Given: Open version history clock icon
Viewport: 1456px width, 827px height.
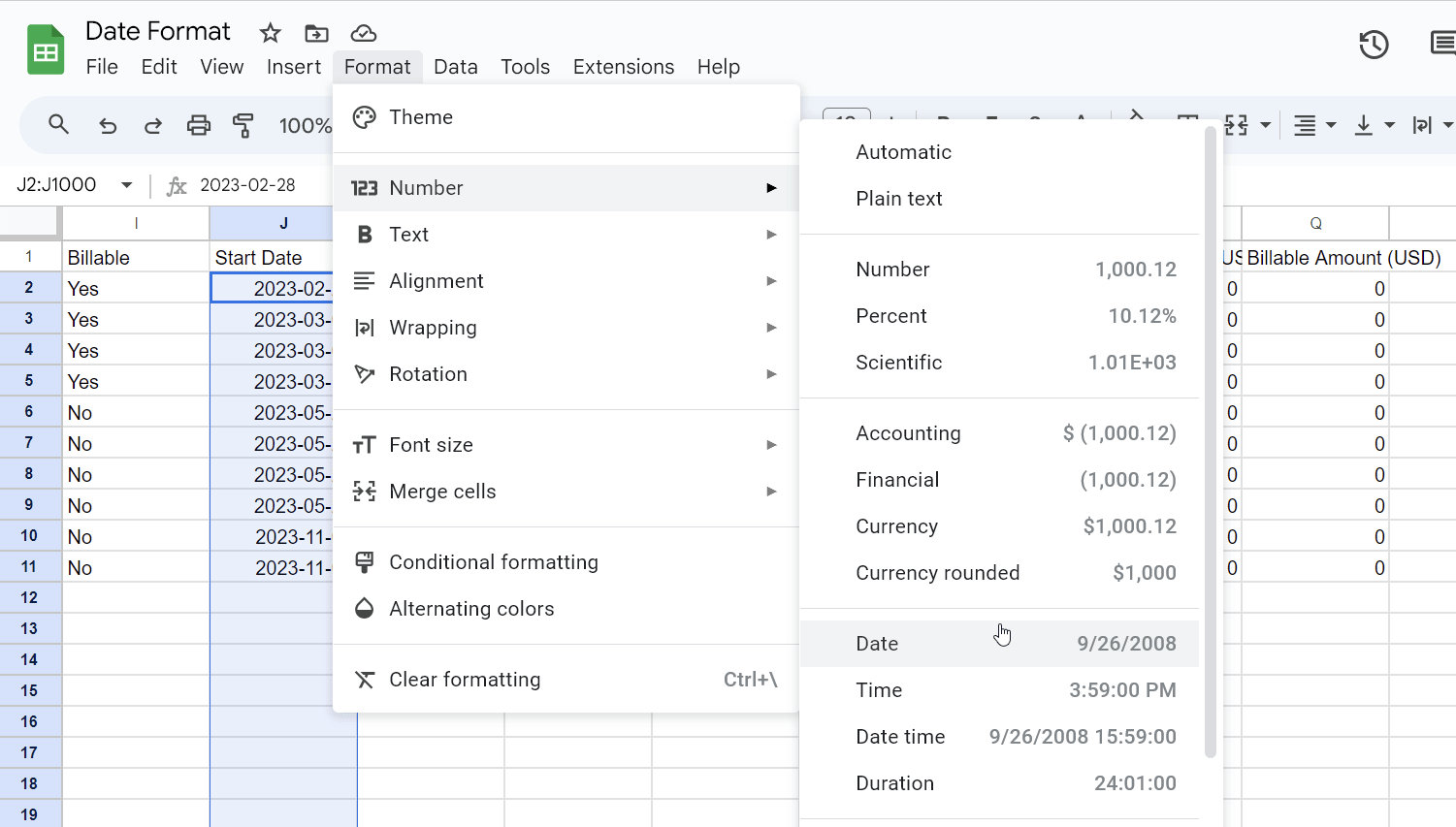Looking at the screenshot, I should pos(1374,45).
